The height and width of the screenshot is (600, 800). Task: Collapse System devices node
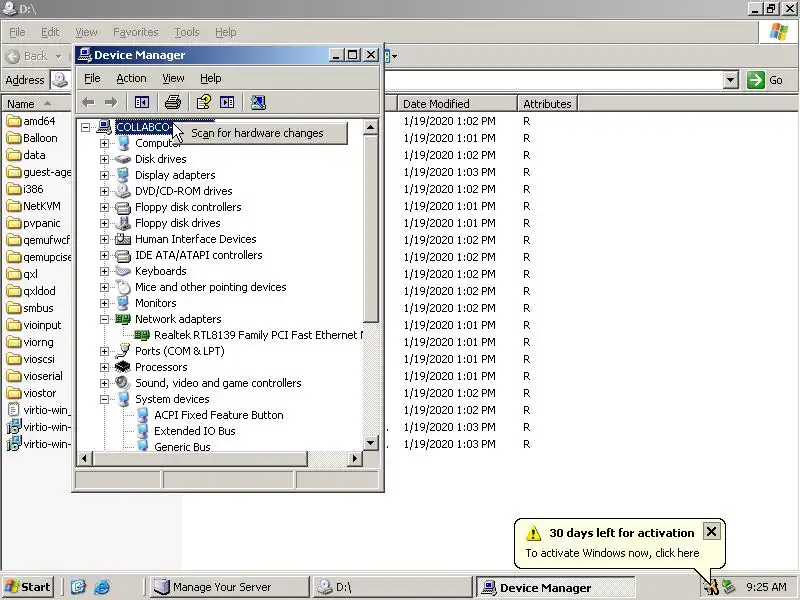click(x=104, y=399)
